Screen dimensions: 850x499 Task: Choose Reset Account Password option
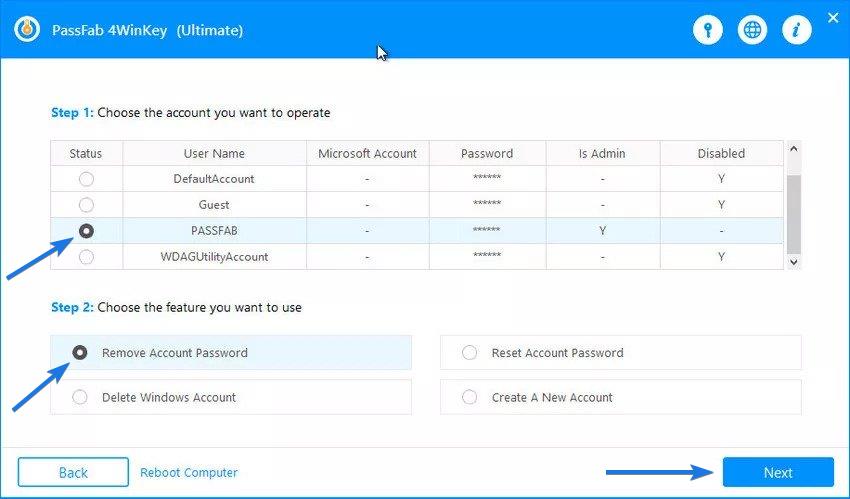point(621,353)
